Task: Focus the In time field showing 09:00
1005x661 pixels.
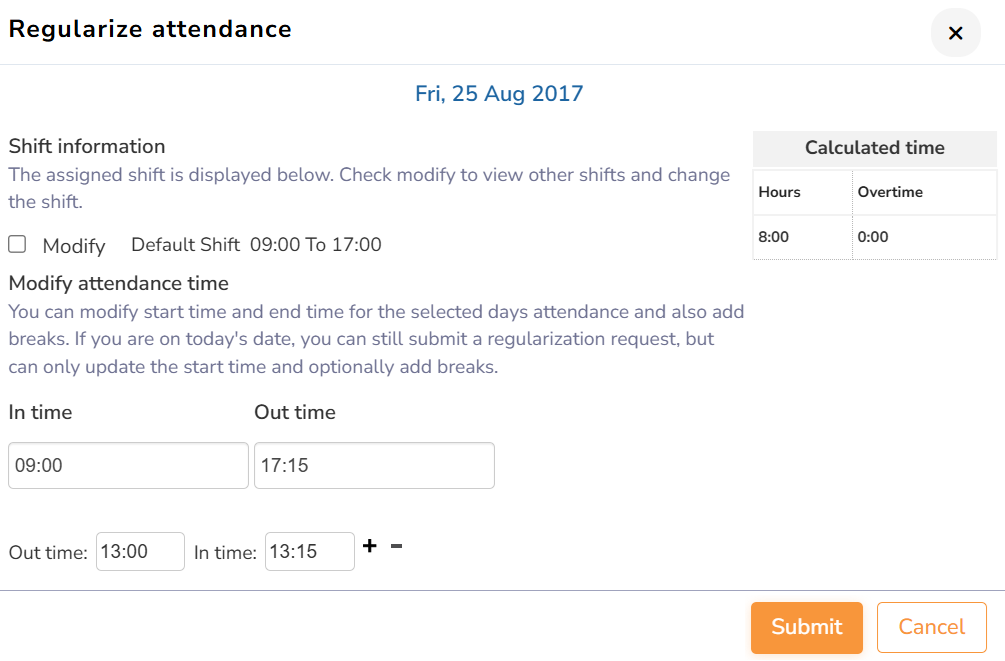Action: [128, 466]
